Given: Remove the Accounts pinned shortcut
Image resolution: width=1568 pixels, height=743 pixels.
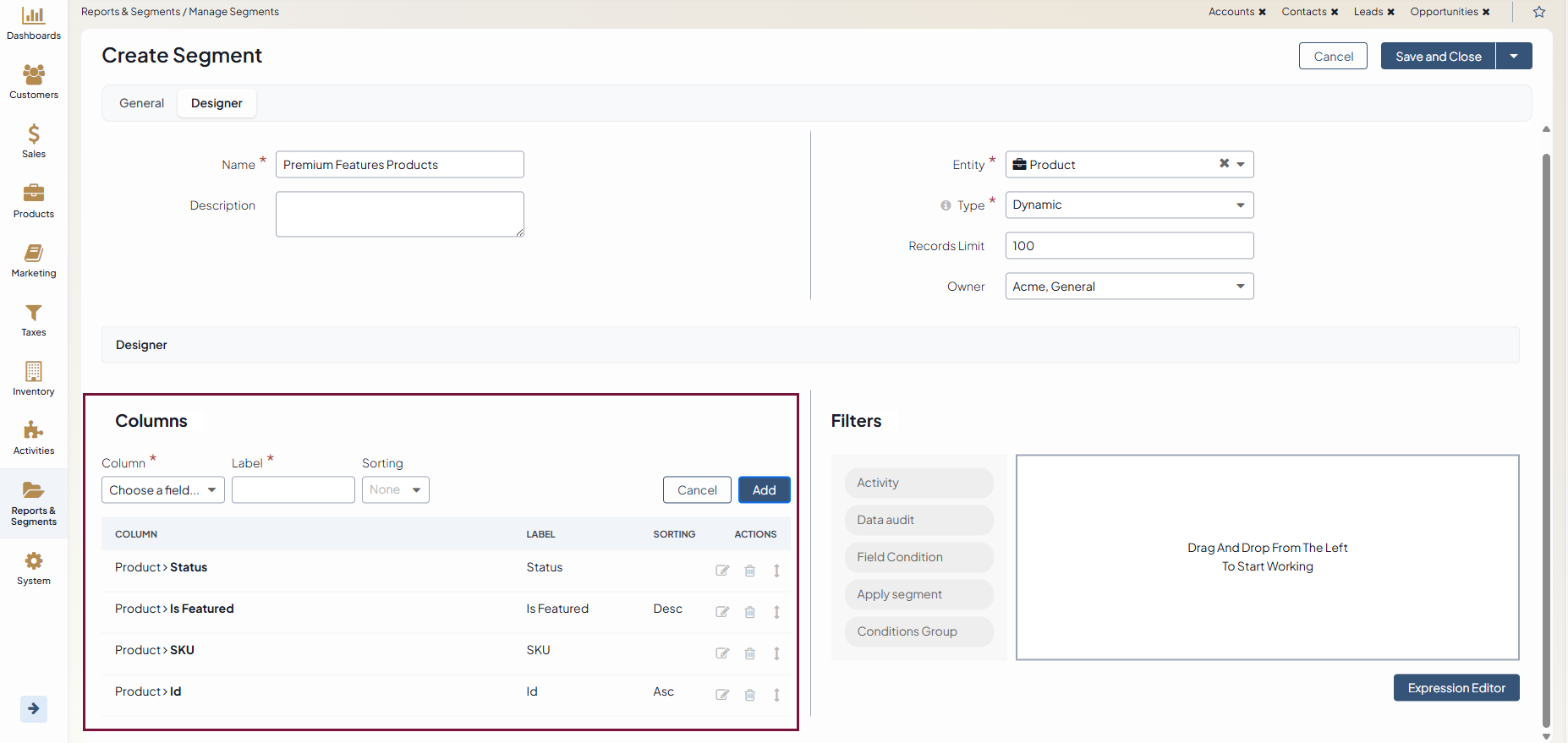Looking at the screenshot, I should 1263,12.
